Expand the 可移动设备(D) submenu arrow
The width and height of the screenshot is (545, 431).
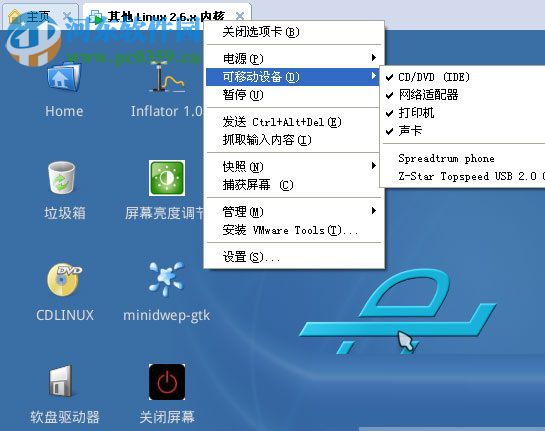[x=374, y=75]
